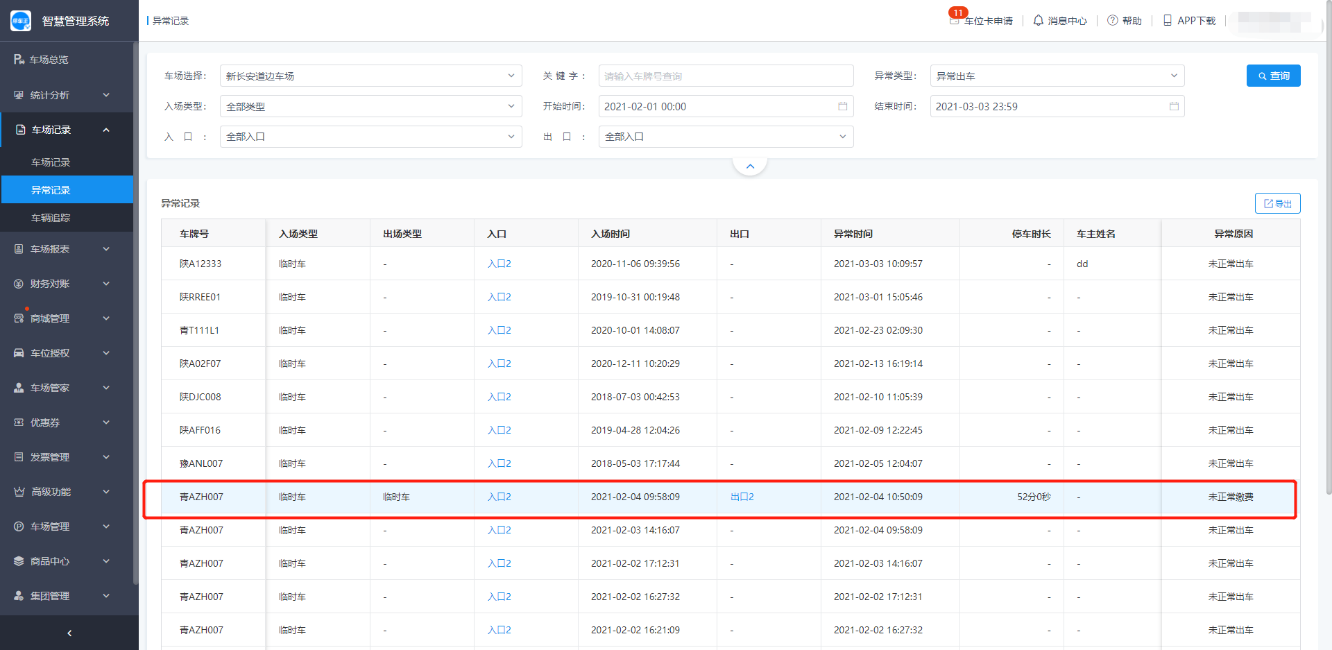Viewport: 1332px width, 650px height.
Task: Expand the 统计分析 sidebar menu
Action: coord(68,95)
